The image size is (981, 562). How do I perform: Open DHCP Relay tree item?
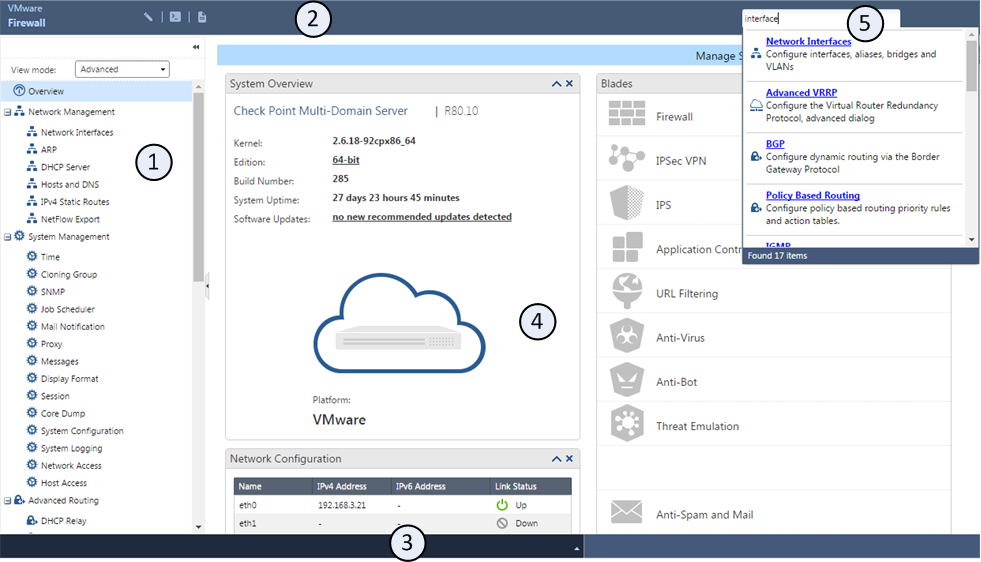pyautogui.click(x=63, y=521)
